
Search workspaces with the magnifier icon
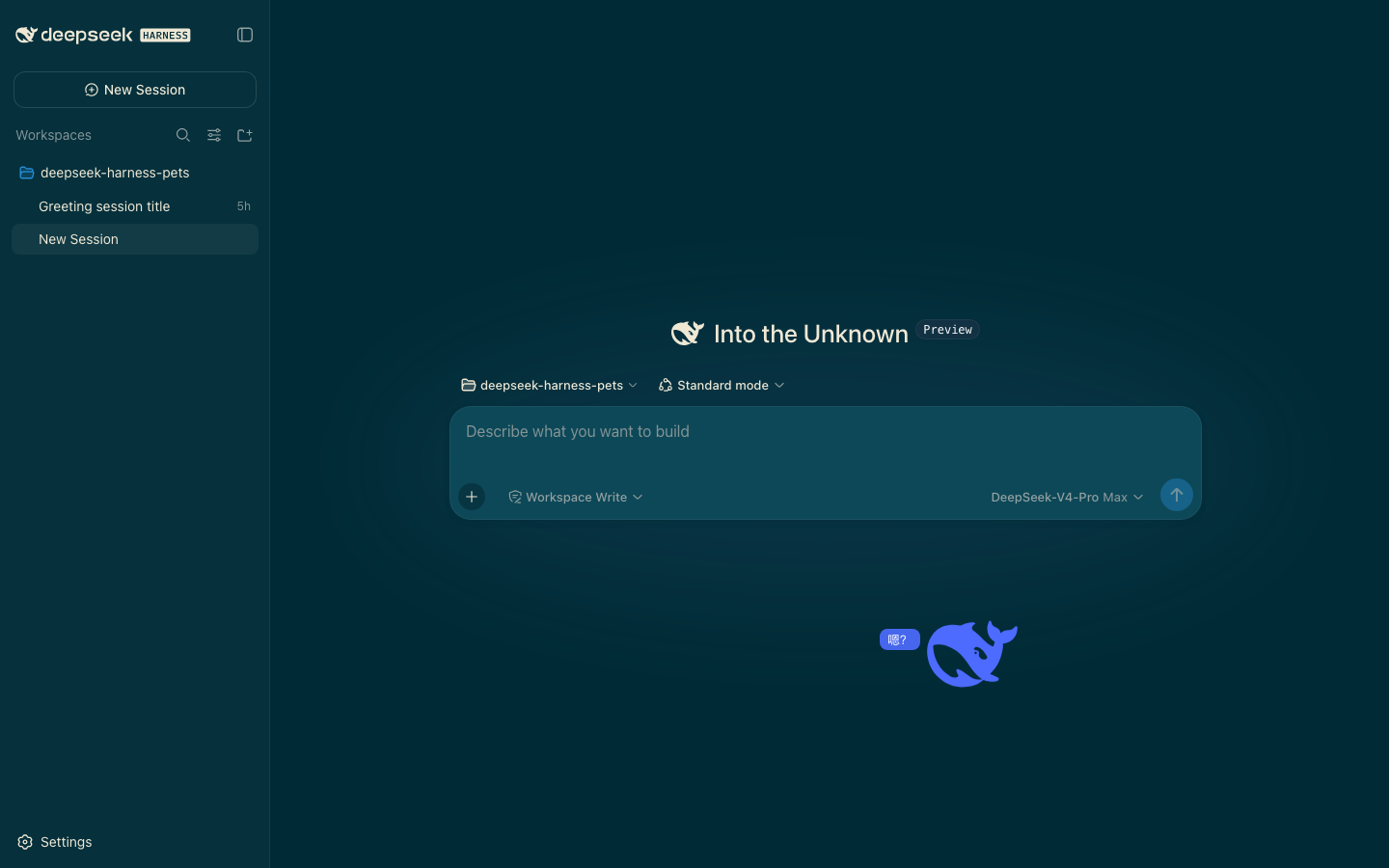pos(183,135)
